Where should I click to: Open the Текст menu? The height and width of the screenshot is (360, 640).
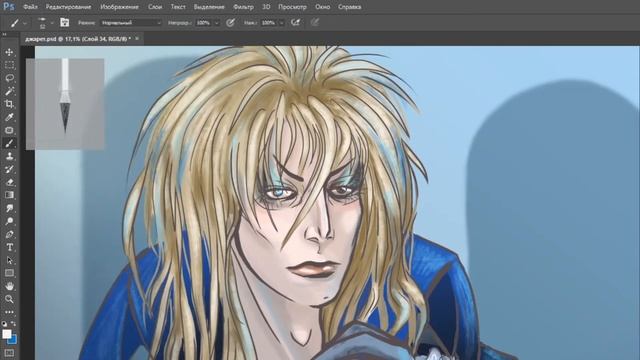pyautogui.click(x=178, y=7)
